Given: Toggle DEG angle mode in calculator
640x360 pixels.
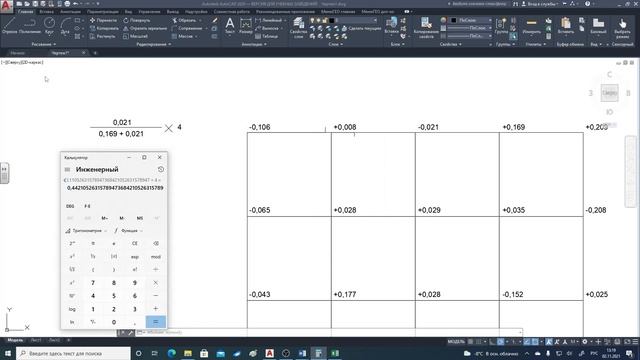Looking at the screenshot, I should [x=70, y=206].
